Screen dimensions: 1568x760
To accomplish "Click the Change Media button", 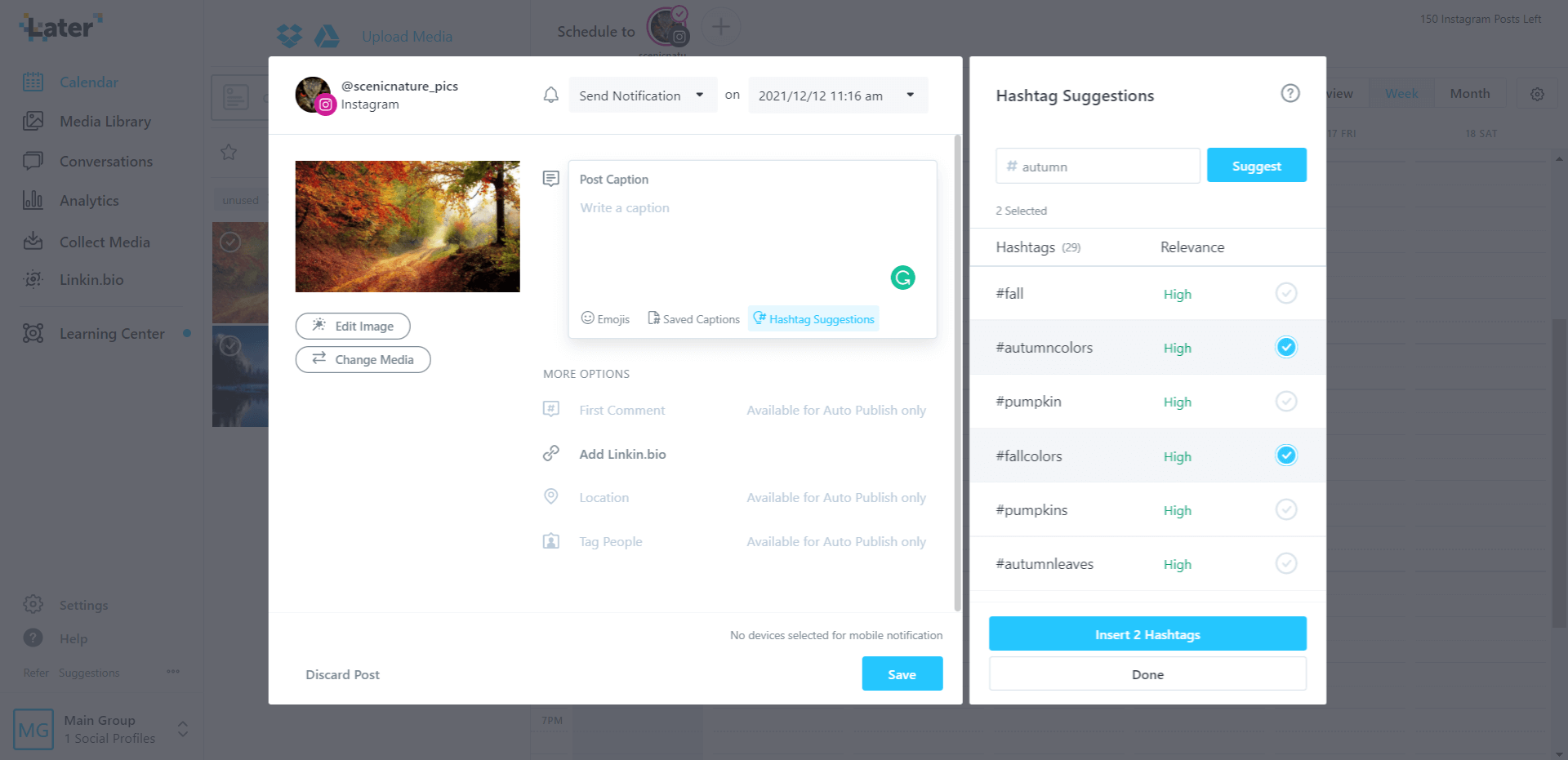I will coord(363,359).
